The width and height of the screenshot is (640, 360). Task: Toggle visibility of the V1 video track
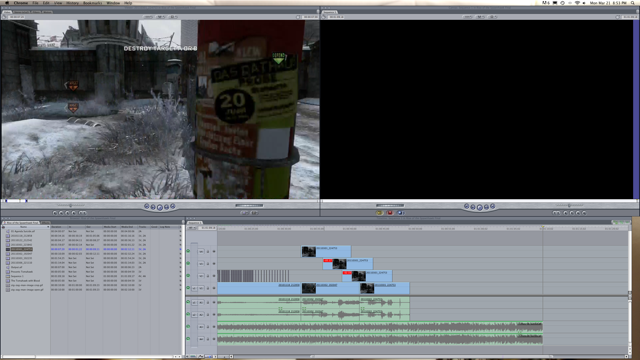point(189,288)
